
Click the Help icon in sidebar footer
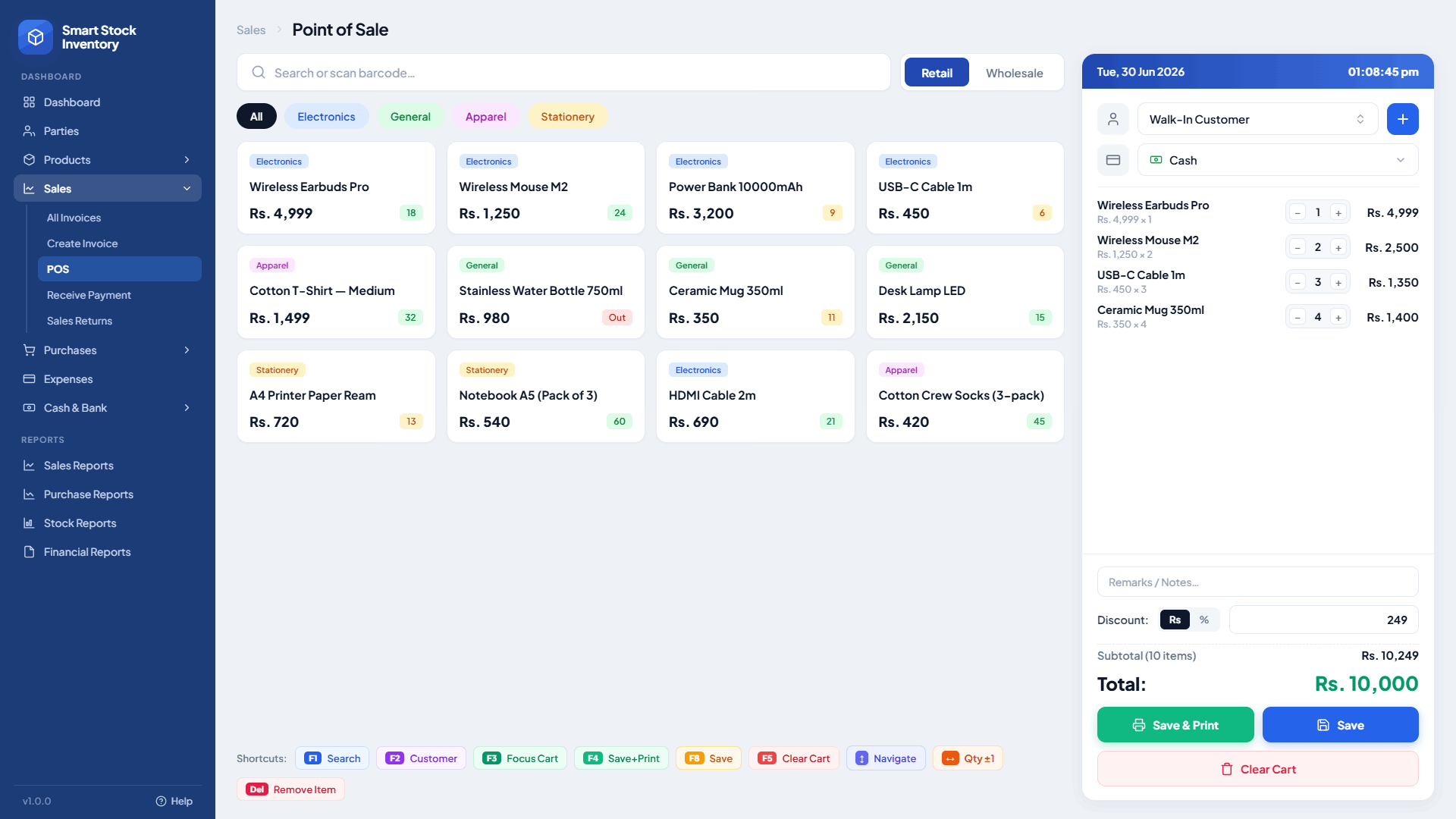[x=161, y=802]
